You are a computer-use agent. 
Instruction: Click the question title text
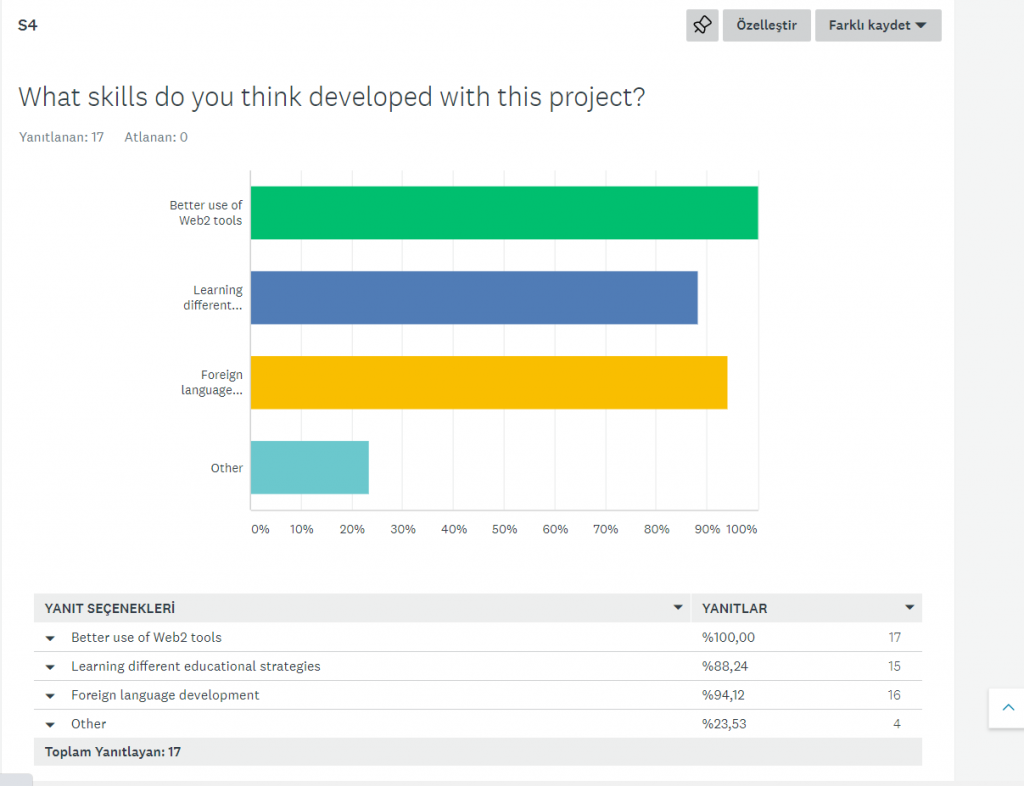(332, 97)
